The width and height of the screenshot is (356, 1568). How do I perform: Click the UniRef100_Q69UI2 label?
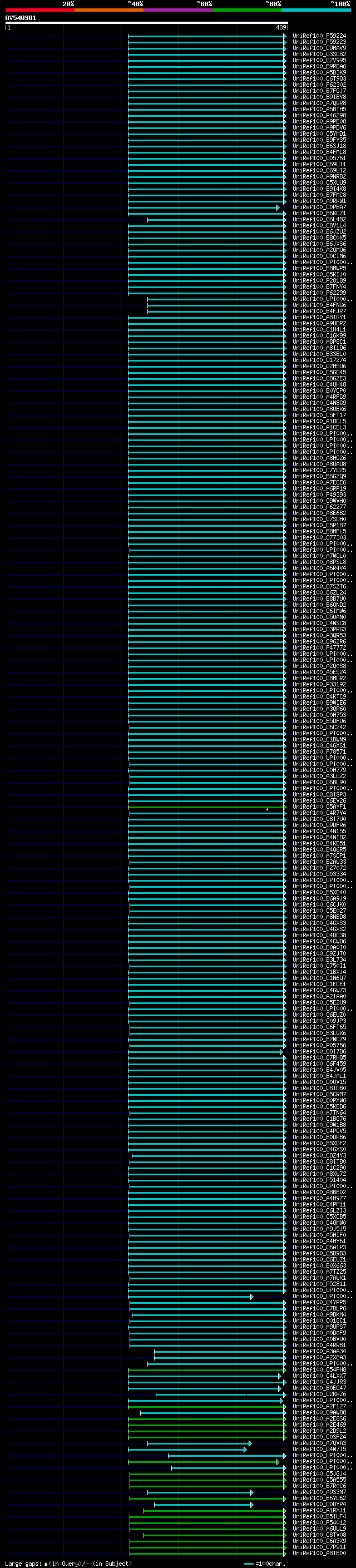coord(319,170)
